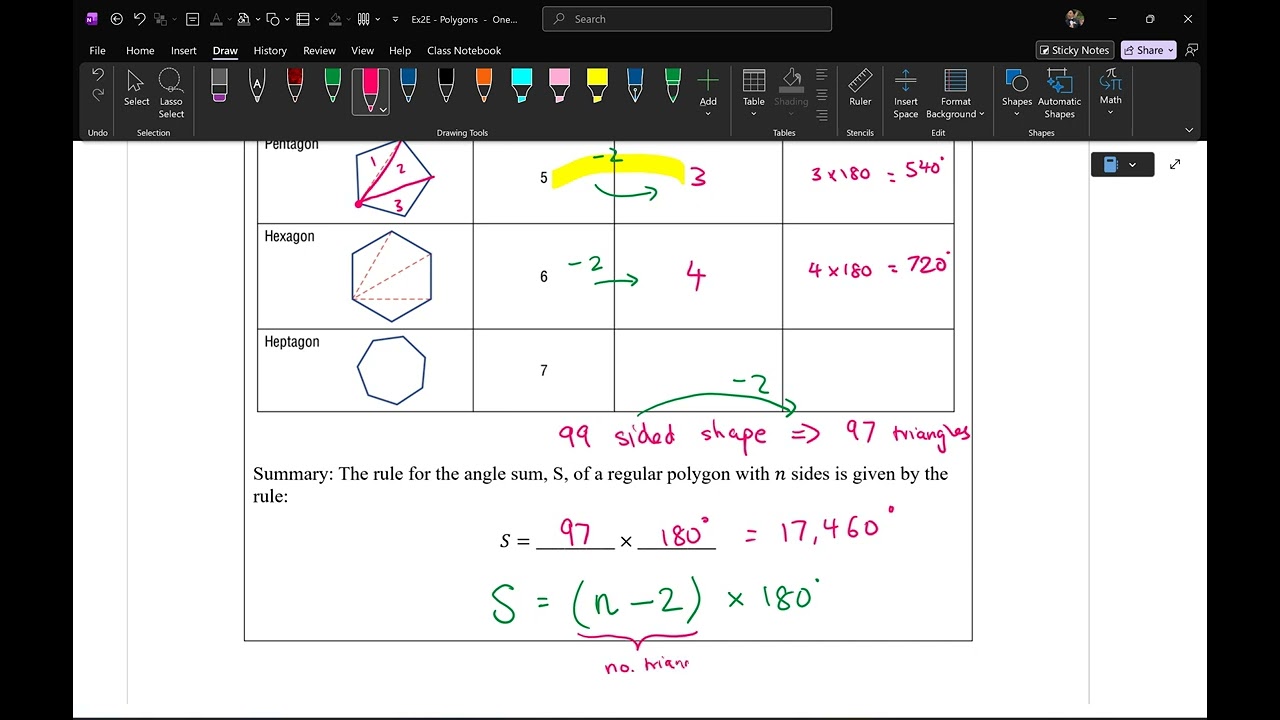Viewport: 1280px width, 720px height.
Task: Click the Ruler stencil
Action: 860,88
